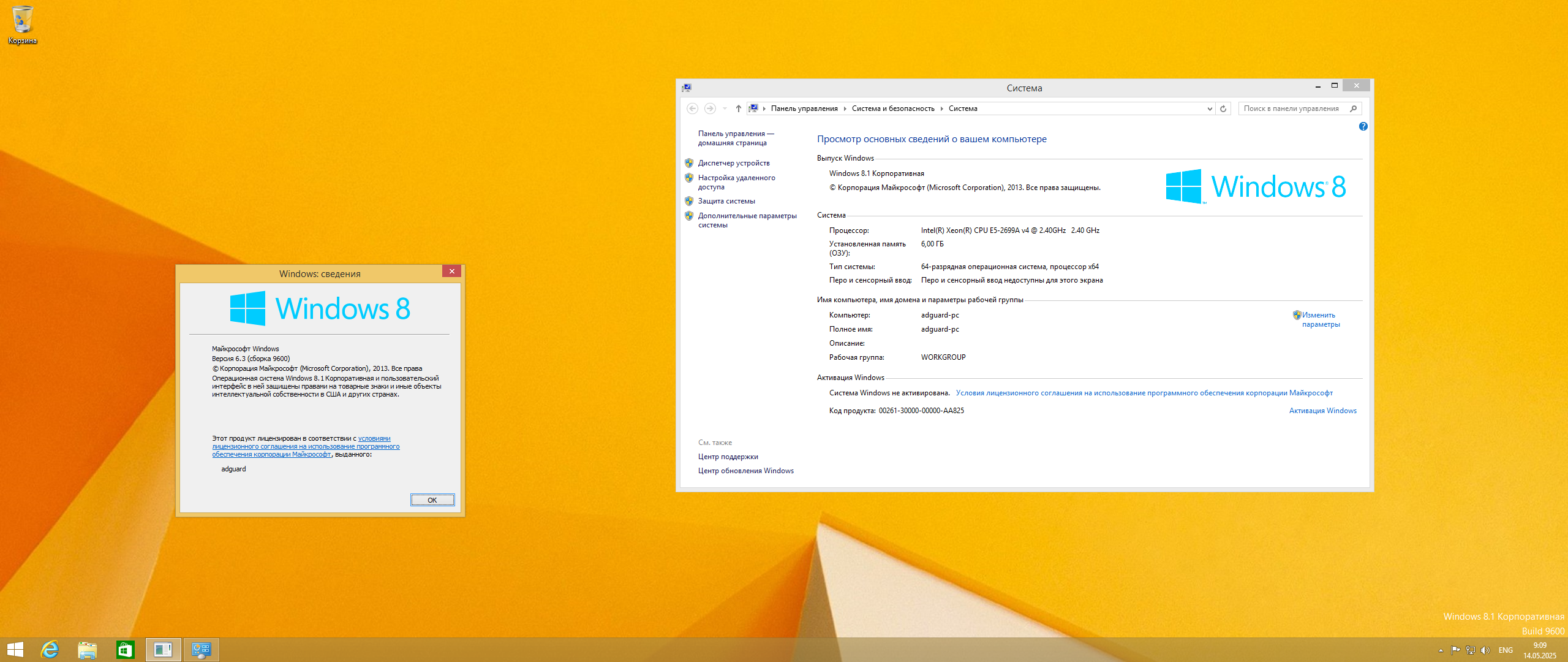Open File Explorer from the taskbar
The width and height of the screenshot is (1568, 662).
point(88,650)
